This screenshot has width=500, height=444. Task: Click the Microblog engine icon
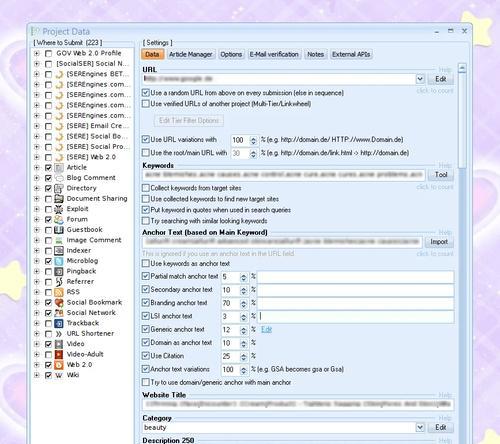tap(59, 261)
